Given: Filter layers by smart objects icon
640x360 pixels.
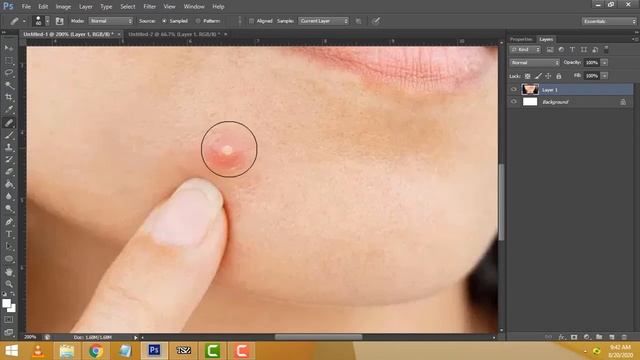Looking at the screenshot, I should 595,50.
